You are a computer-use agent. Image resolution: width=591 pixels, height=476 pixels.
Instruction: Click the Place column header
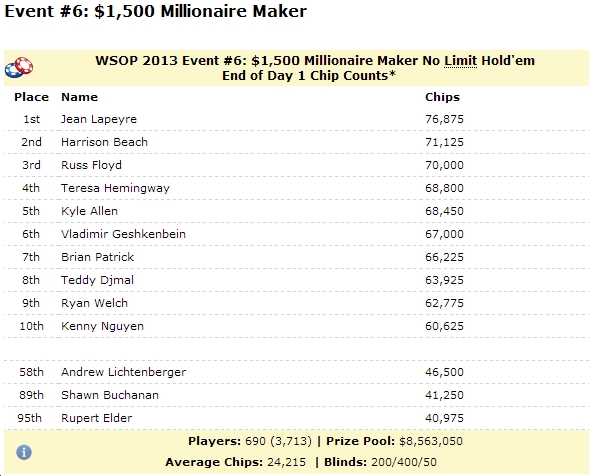32,97
